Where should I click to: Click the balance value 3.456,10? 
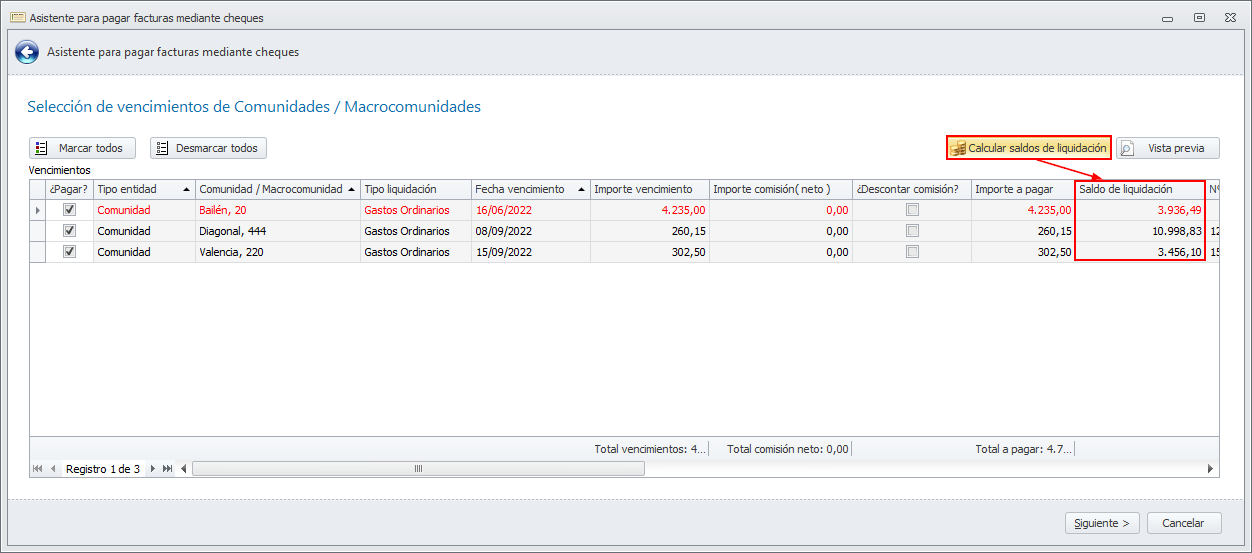[x=1179, y=252]
